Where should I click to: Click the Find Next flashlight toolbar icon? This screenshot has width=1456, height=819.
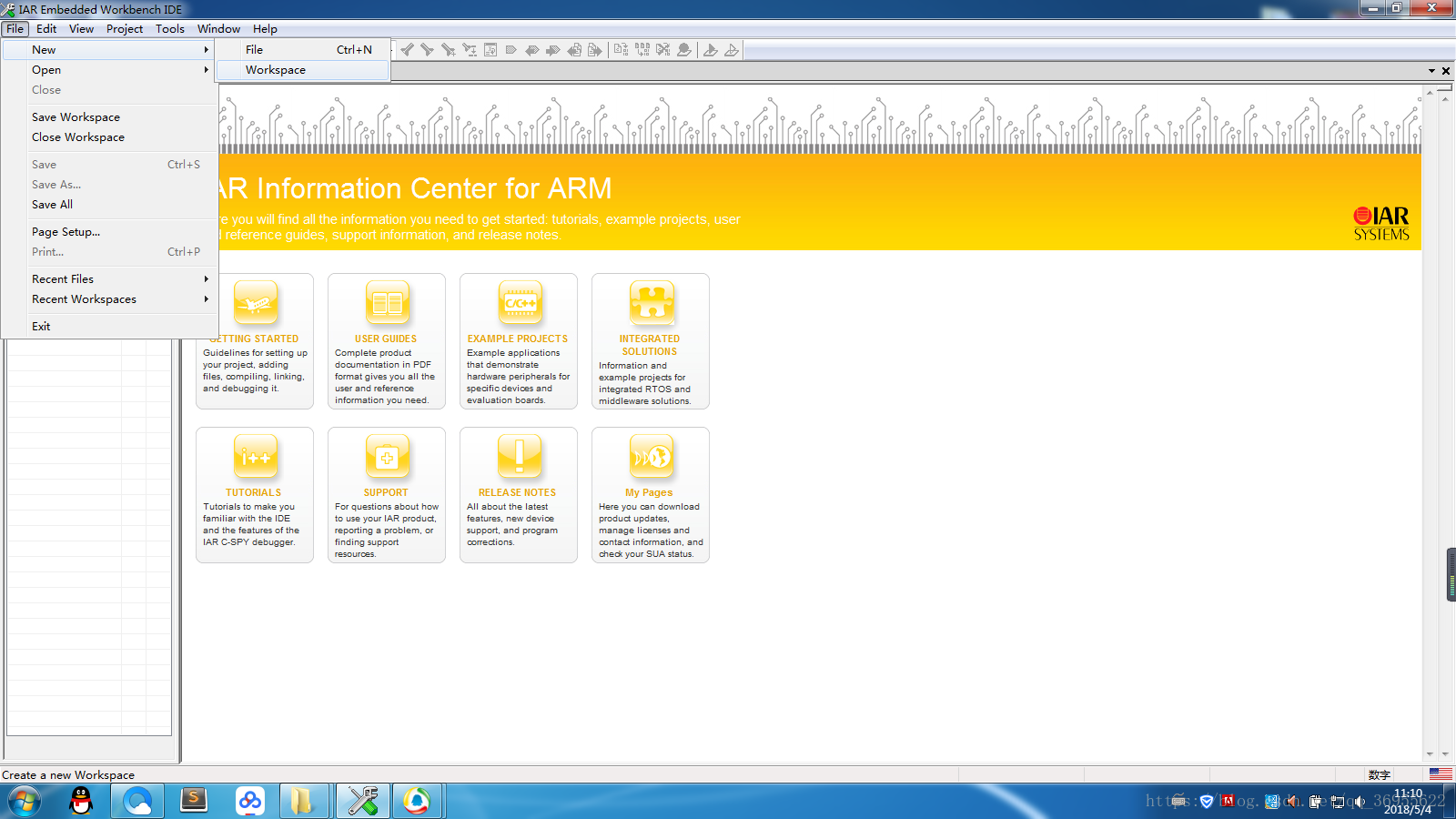[x=428, y=49]
